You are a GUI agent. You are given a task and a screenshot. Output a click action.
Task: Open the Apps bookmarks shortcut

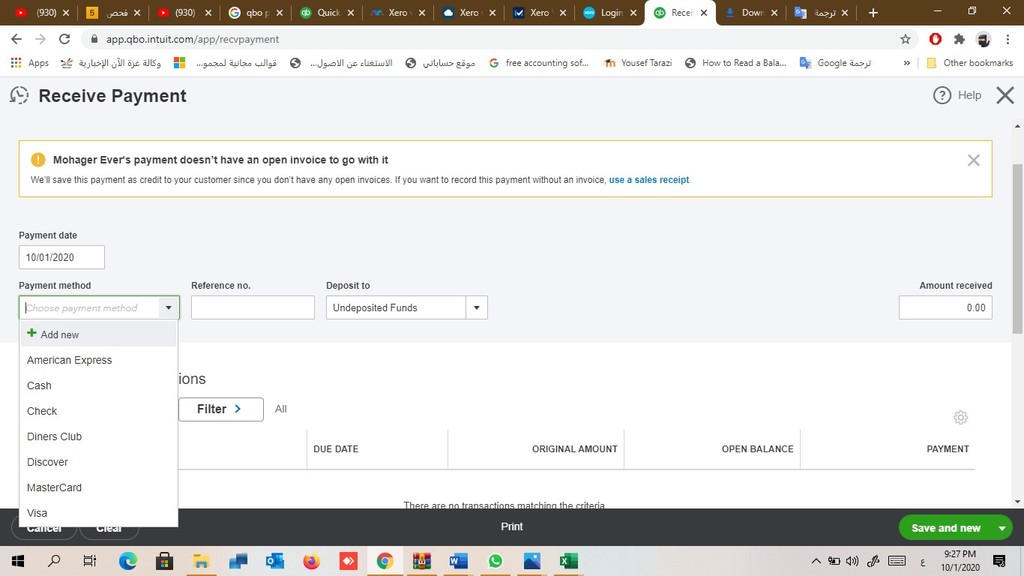coord(29,63)
